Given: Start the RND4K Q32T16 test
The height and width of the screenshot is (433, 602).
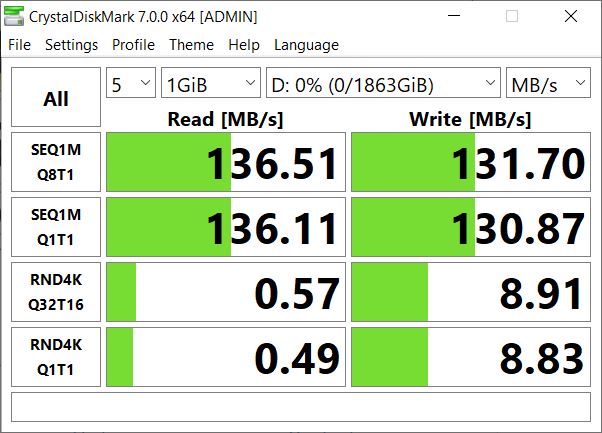Looking at the screenshot, I should pos(56,292).
